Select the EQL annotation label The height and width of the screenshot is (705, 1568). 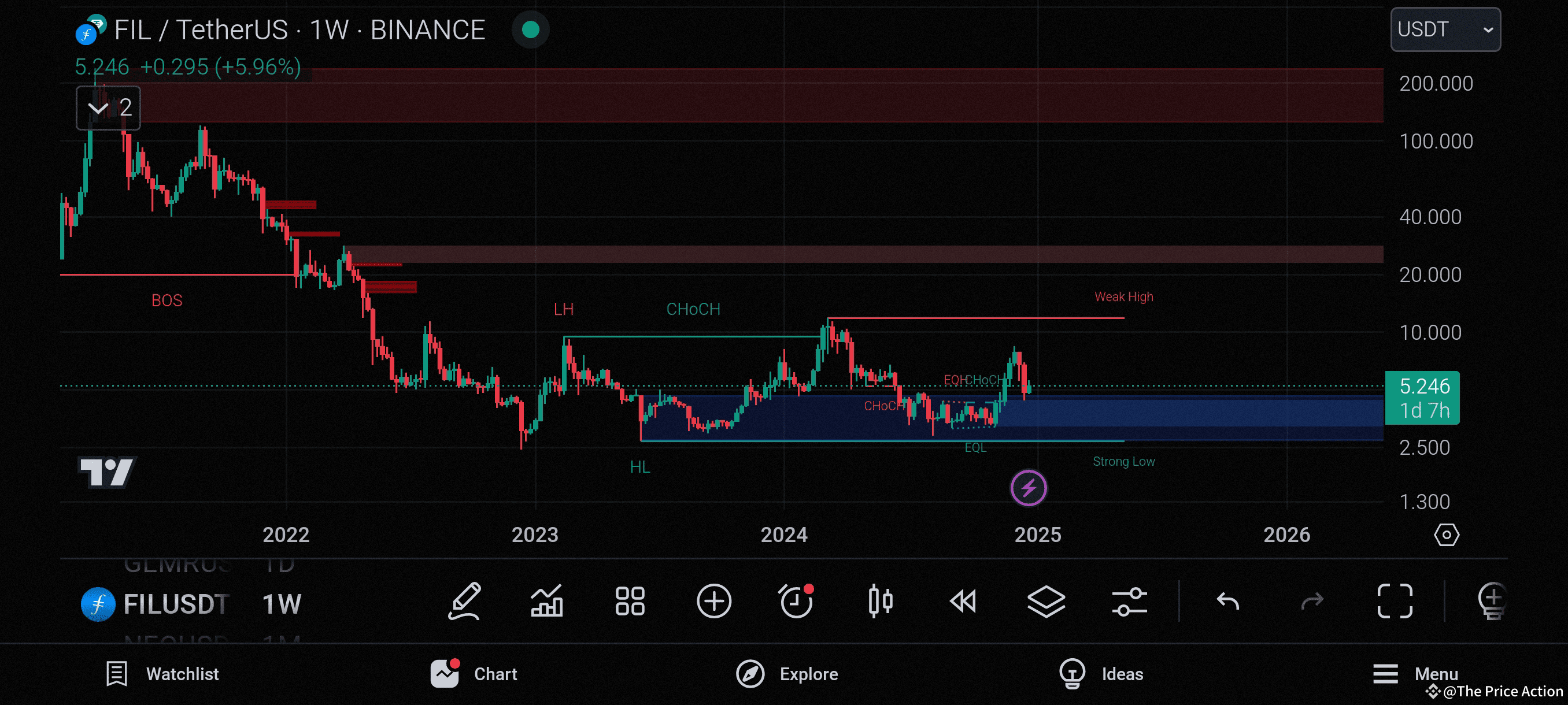pyautogui.click(x=975, y=448)
